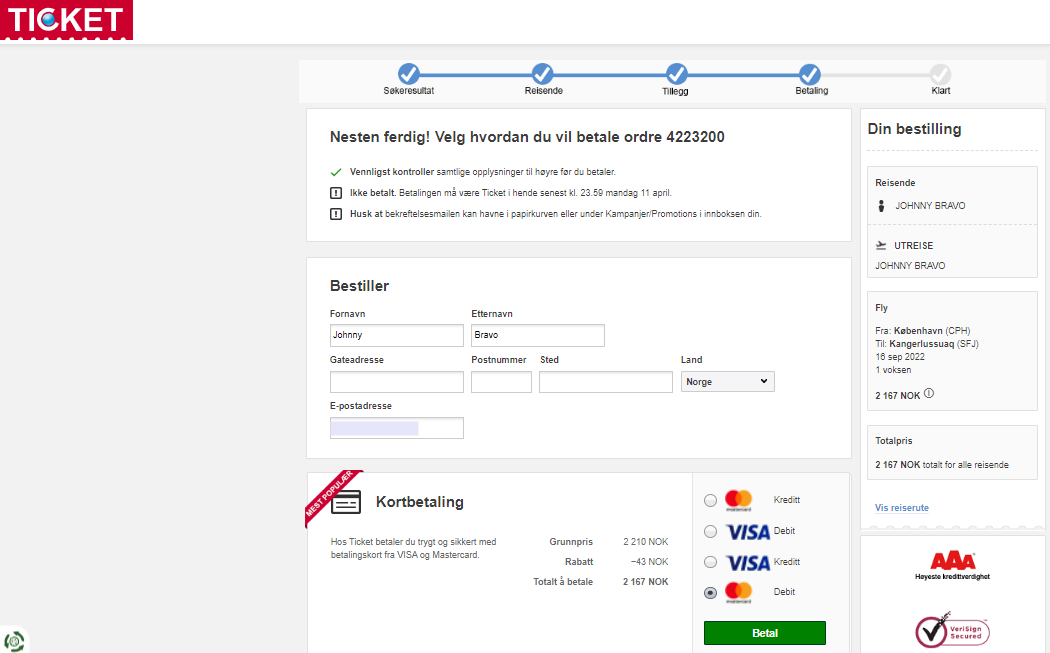Click the VISA Debit logo

748,532
